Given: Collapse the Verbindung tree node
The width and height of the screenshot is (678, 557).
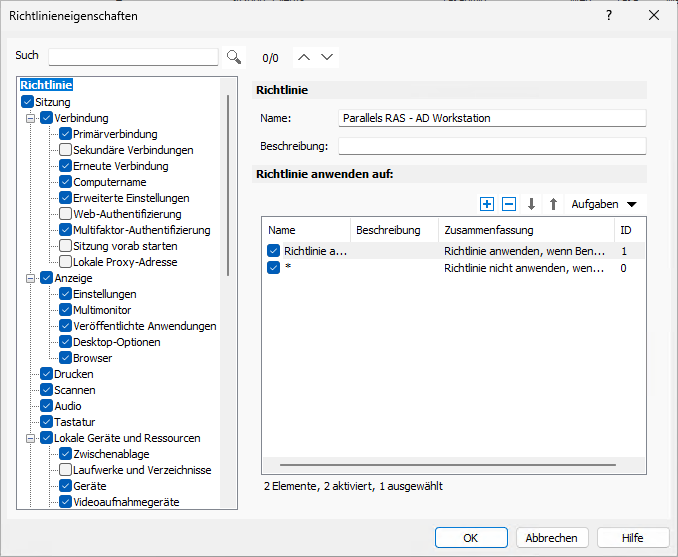Looking at the screenshot, I should point(31,118).
